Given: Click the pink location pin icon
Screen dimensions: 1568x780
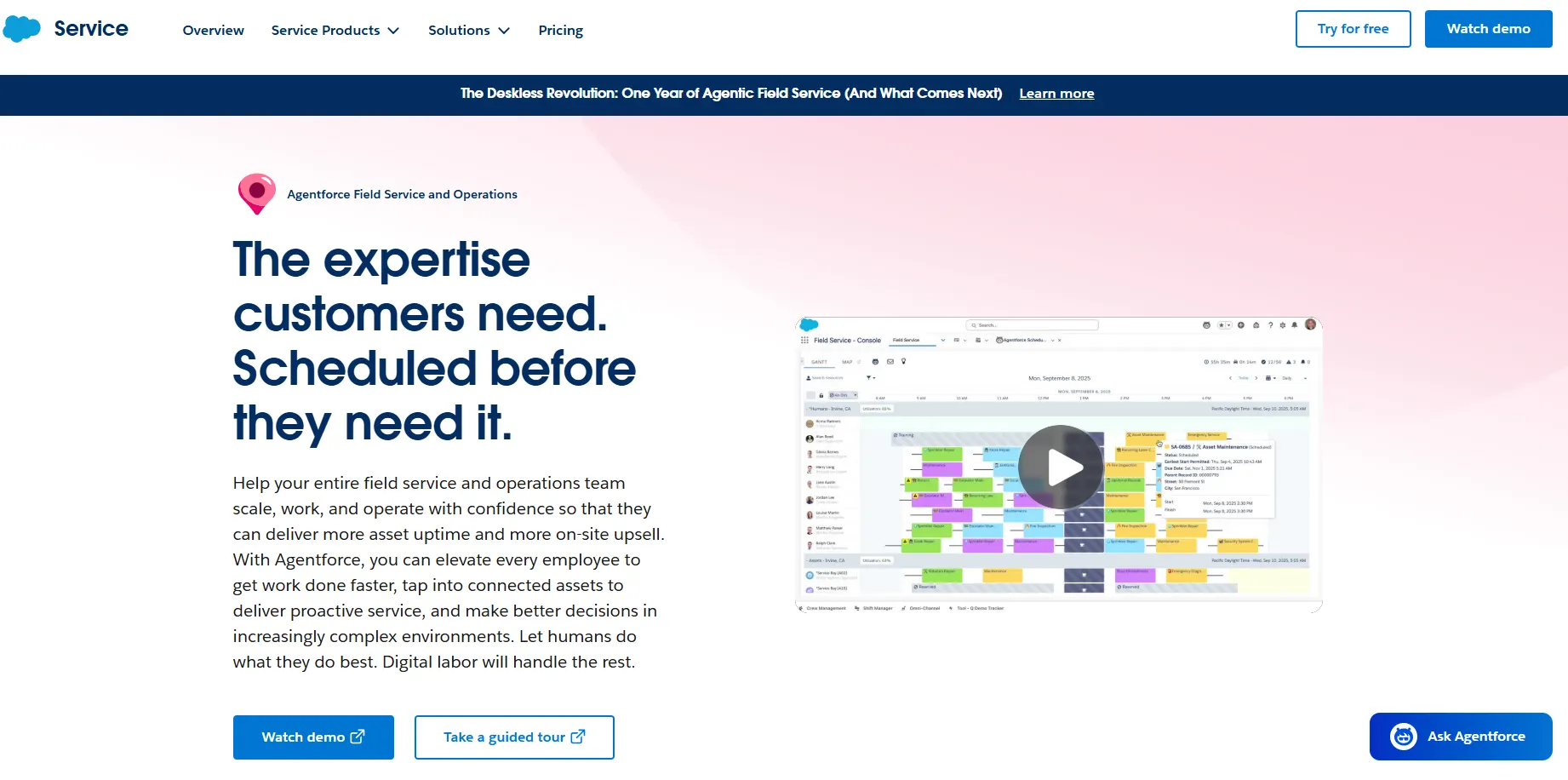Looking at the screenshot, I should point(257,193).
